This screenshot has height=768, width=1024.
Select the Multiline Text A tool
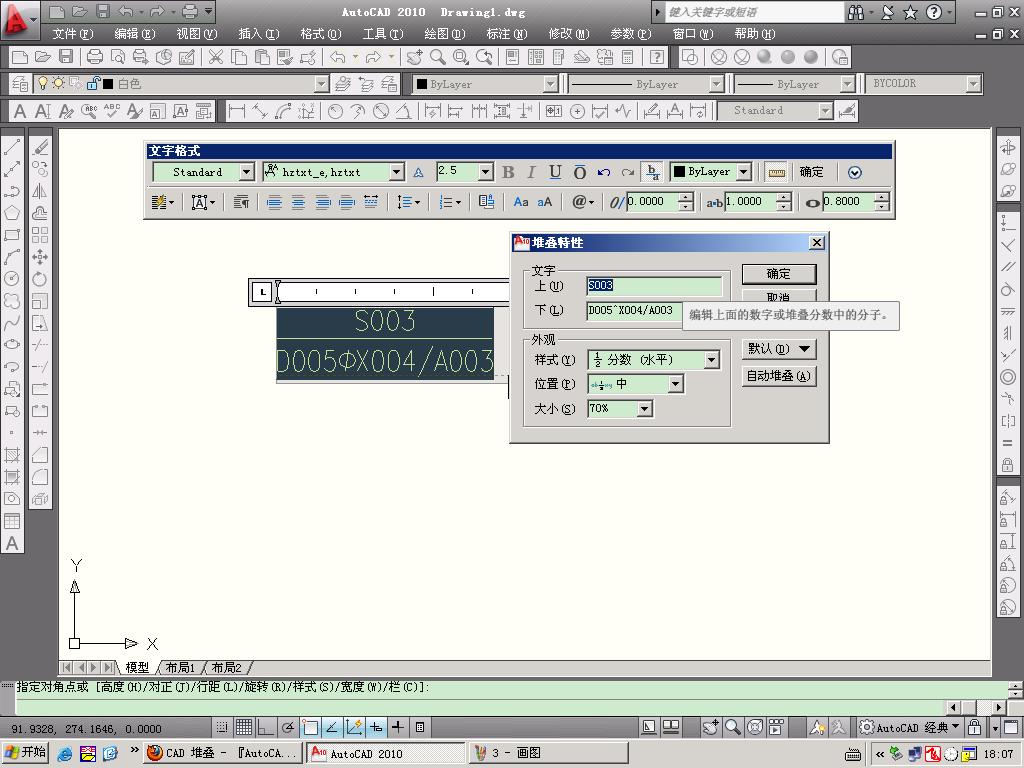click(x=12, y=543)
